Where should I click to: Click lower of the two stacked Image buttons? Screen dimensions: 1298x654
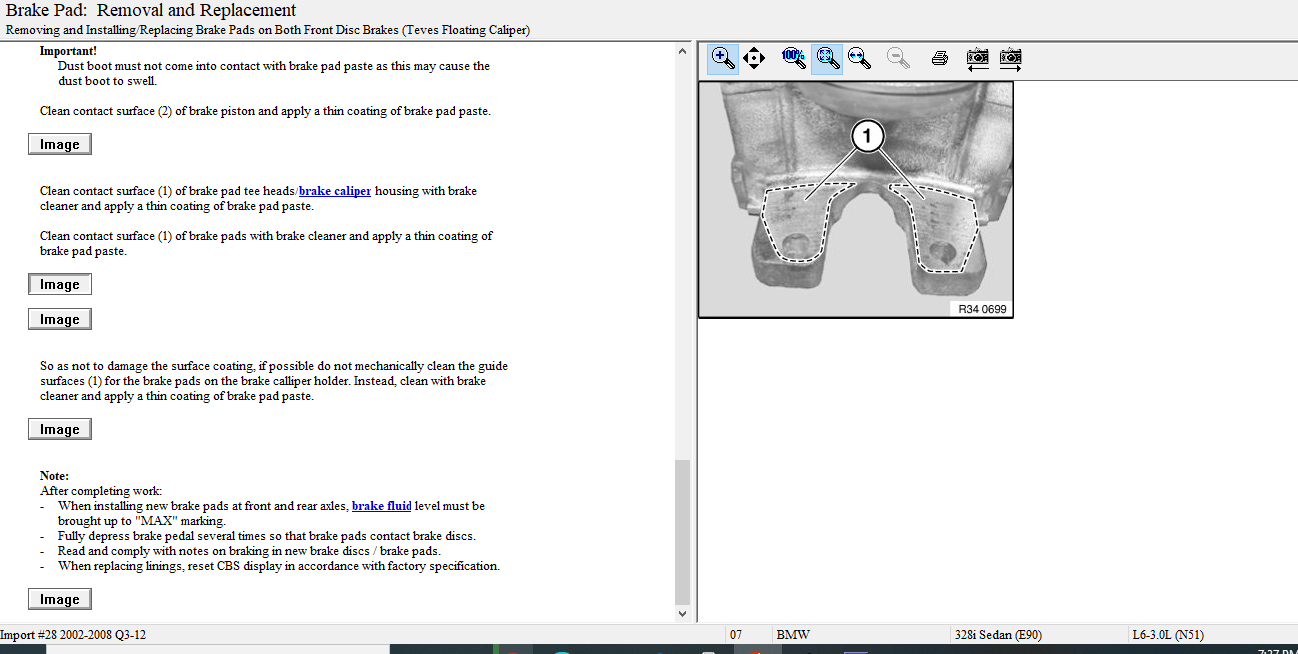[x=60, y=320]
